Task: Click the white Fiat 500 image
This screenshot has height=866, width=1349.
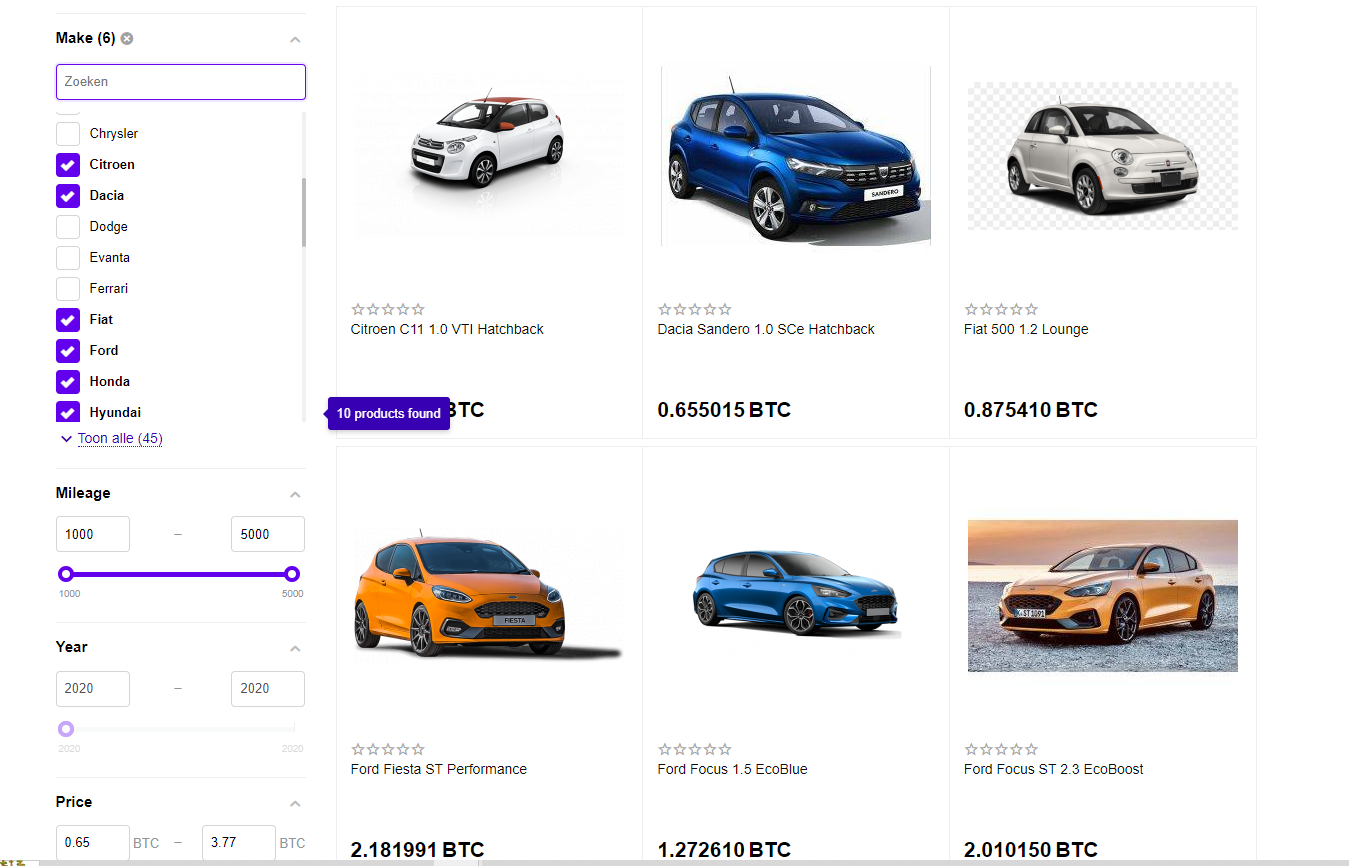Action: (1103, 156)
